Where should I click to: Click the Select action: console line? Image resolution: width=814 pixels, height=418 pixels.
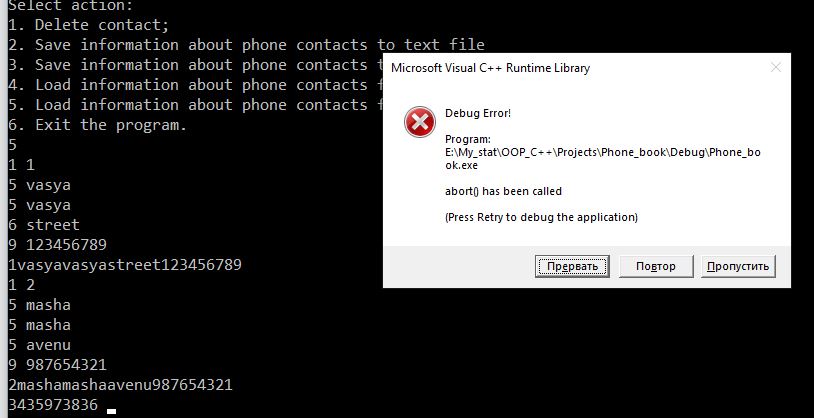[x=71, y=6]
